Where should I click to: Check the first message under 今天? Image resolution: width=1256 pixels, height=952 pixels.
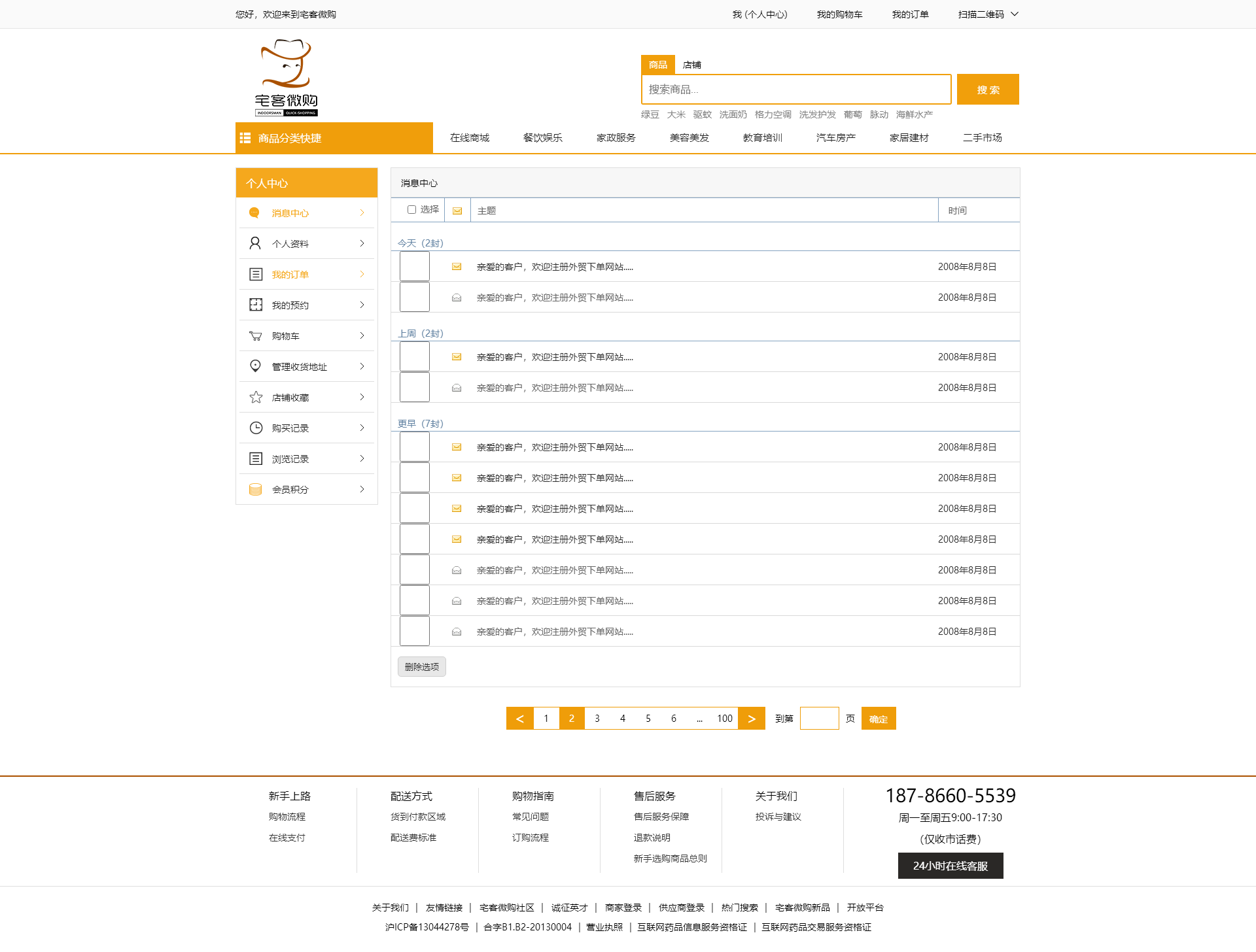[x=415, y=266]
